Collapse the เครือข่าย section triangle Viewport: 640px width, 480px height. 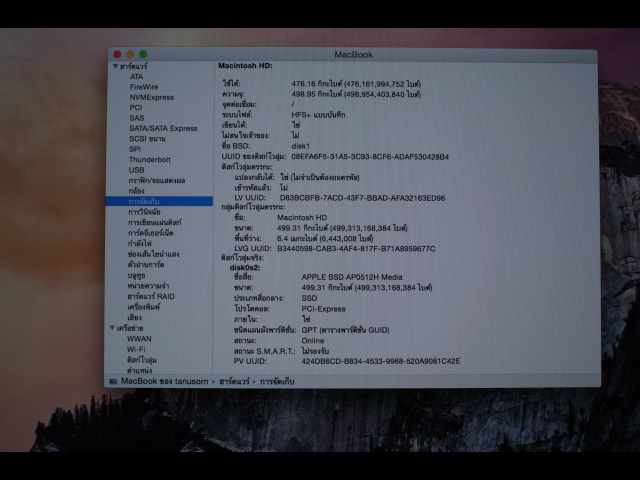[112, 328]
